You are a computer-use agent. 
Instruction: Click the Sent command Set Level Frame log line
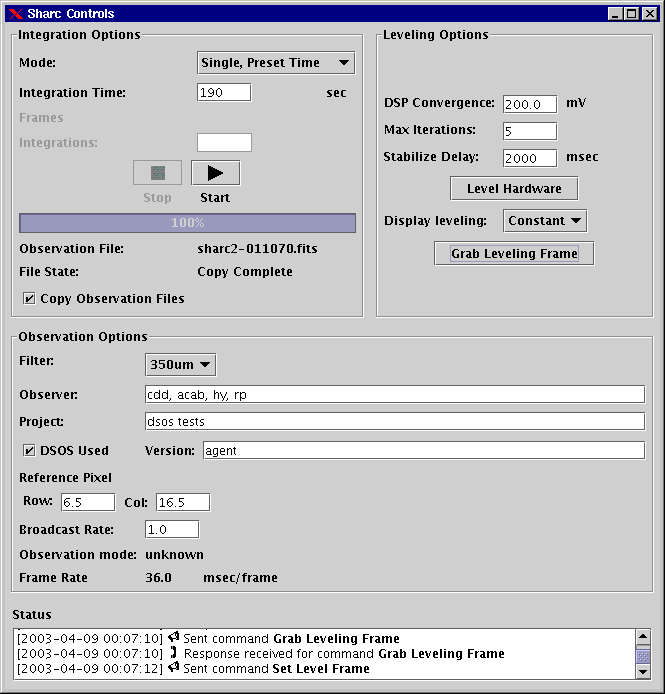(x=193, y=668)
